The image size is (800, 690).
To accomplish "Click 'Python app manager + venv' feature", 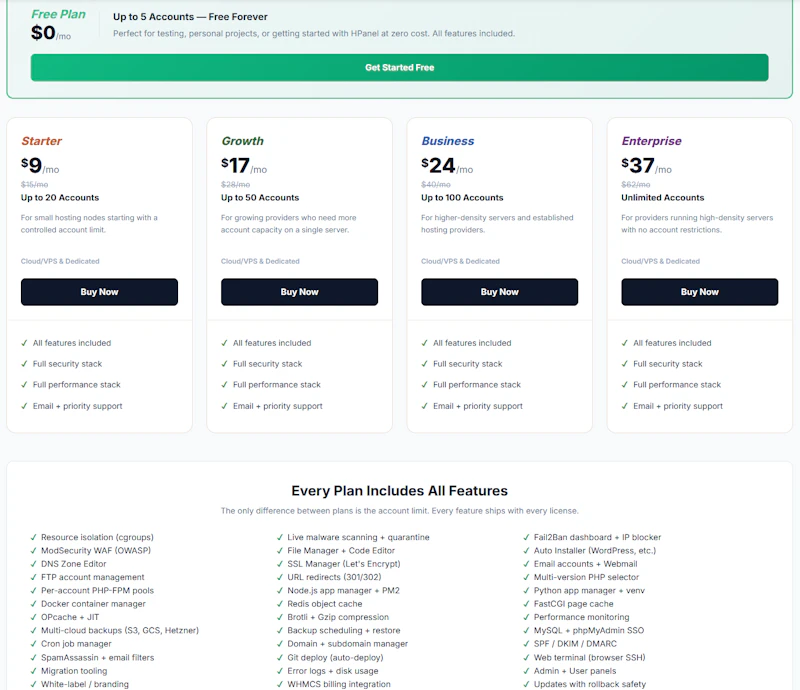I will pyautogui.click(x=589, y=590).
